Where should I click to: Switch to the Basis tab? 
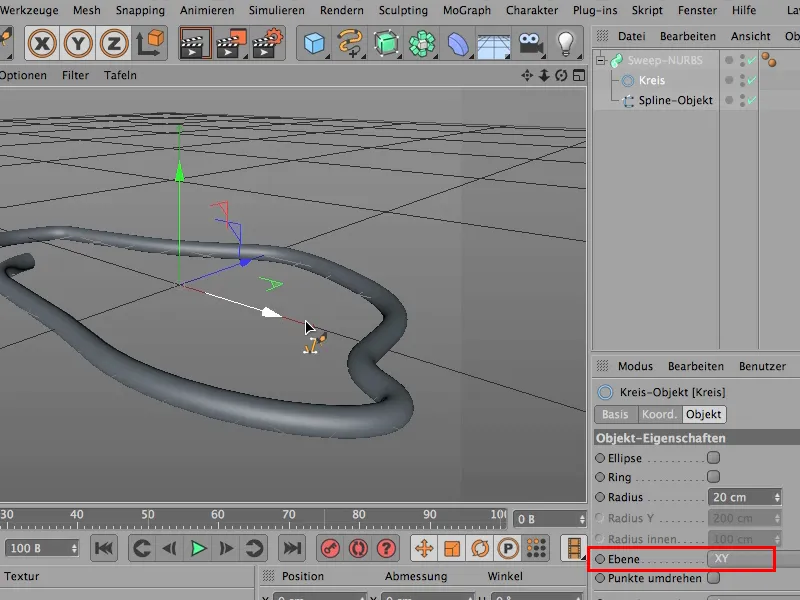pyautogui.click(x=615, y=414)
